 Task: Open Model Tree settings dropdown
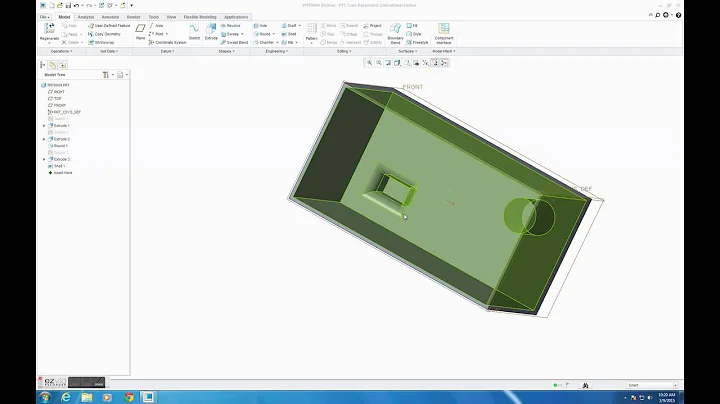tap(107, 75)
